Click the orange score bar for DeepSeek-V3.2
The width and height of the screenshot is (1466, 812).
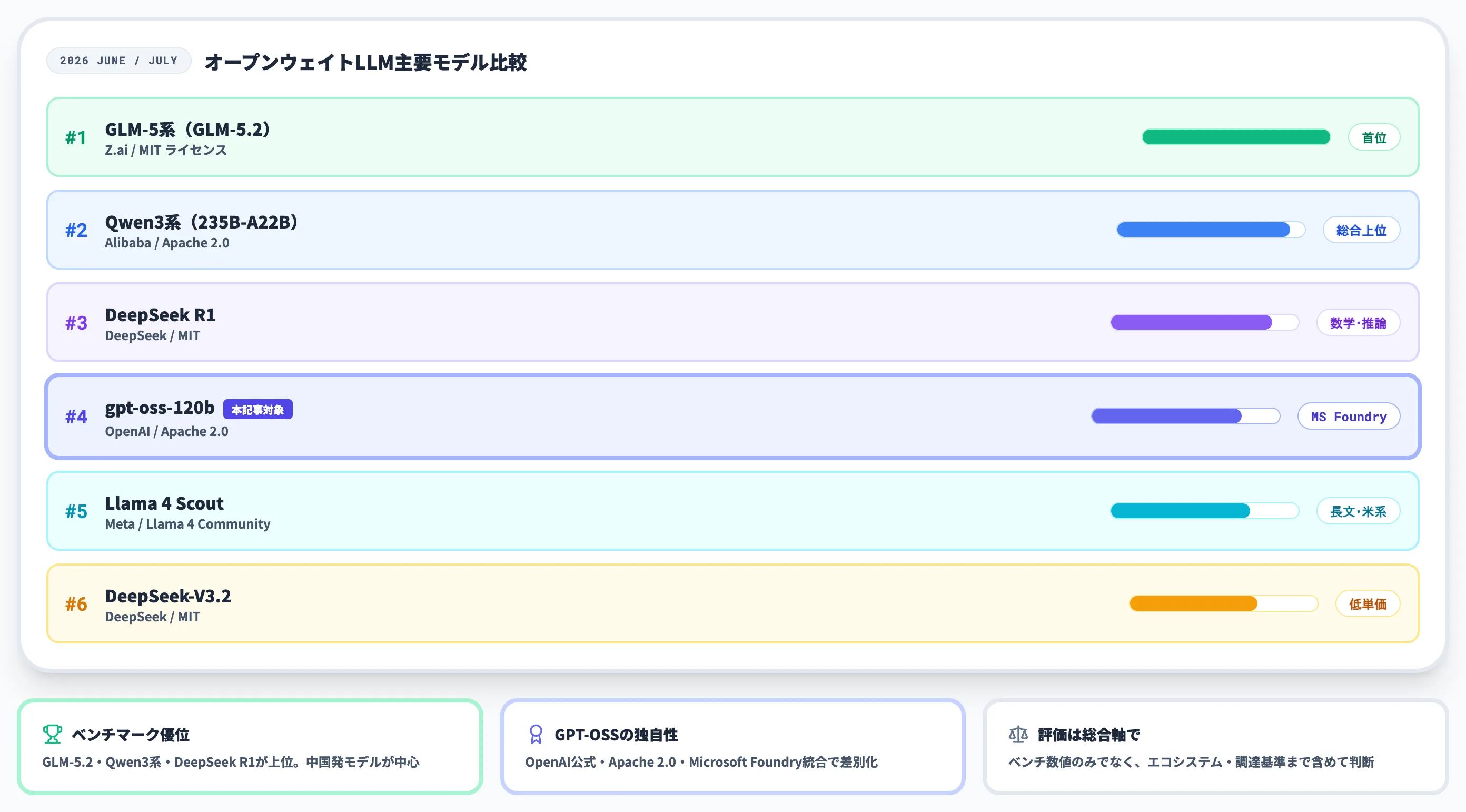[x=1224, y=604]
